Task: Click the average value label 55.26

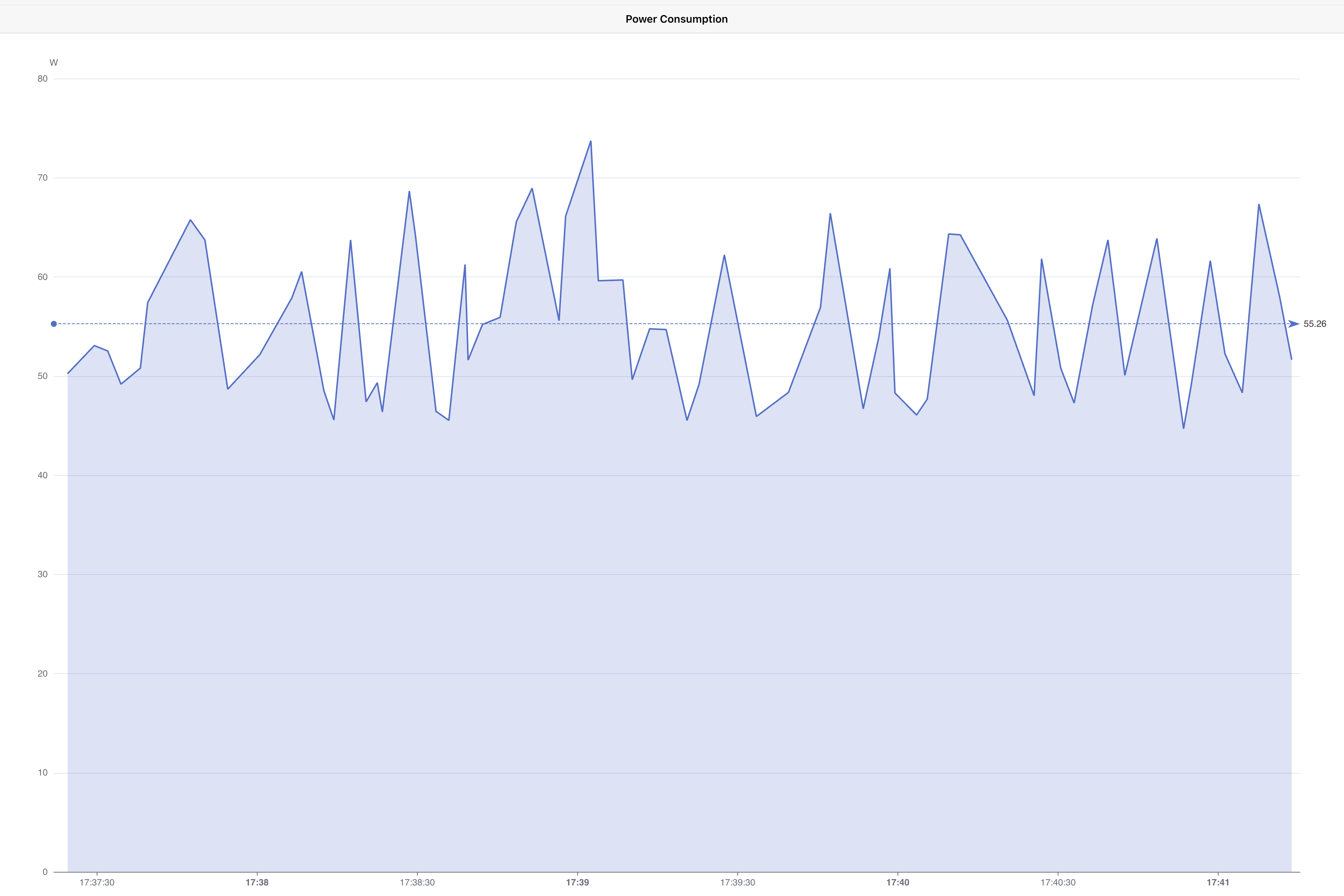Action: [x=1315, y=324]
